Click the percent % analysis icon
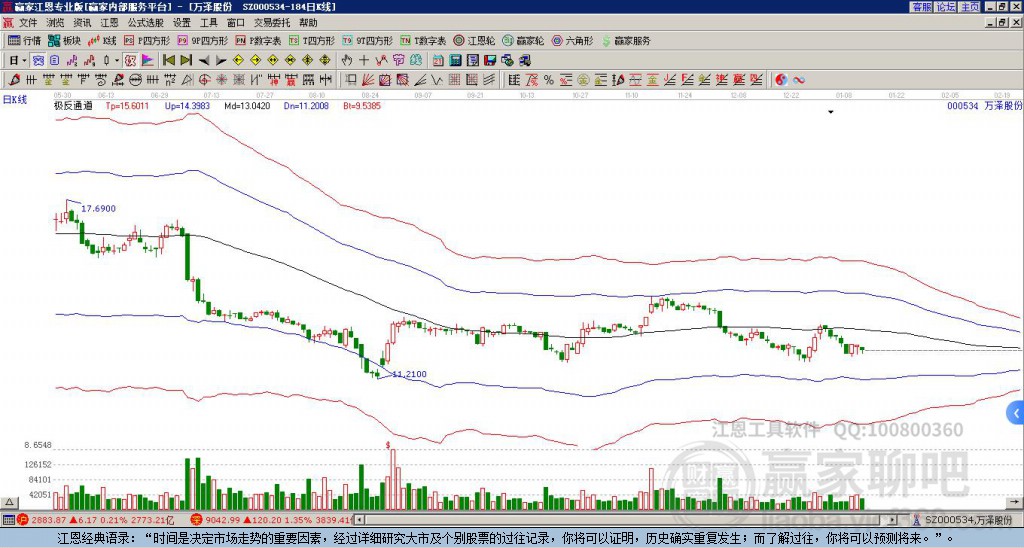Image resolution: width=1024 pixels, height=548 pixels. click(549, 80)
